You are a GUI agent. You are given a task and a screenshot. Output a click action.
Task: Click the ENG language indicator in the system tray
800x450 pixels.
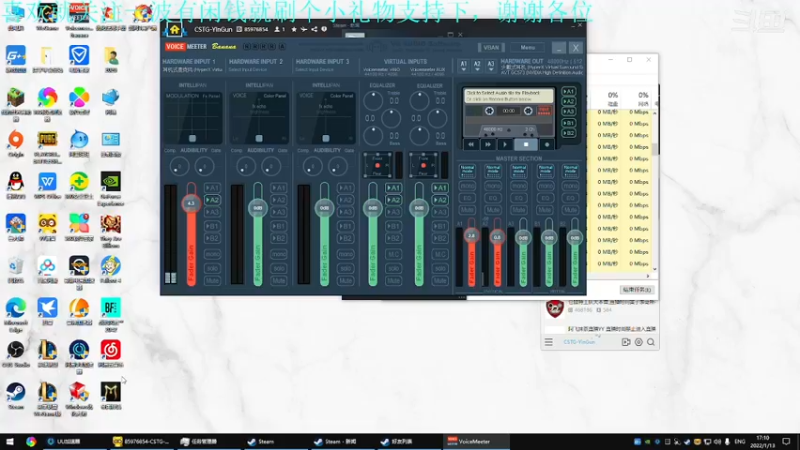pos(740,442)
